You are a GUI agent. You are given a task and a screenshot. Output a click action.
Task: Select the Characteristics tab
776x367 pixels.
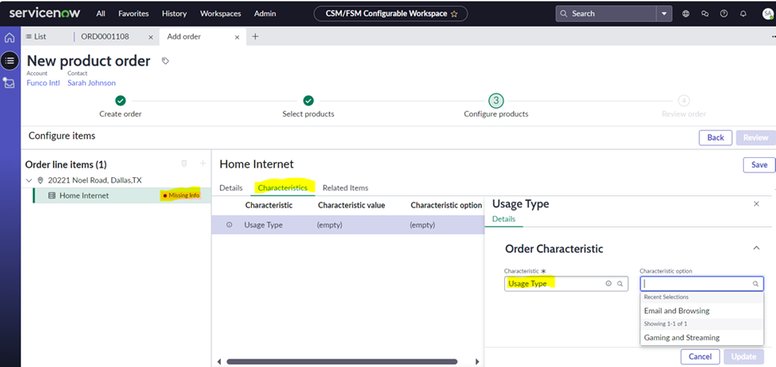pyautogui.click(x=283, y=188)
